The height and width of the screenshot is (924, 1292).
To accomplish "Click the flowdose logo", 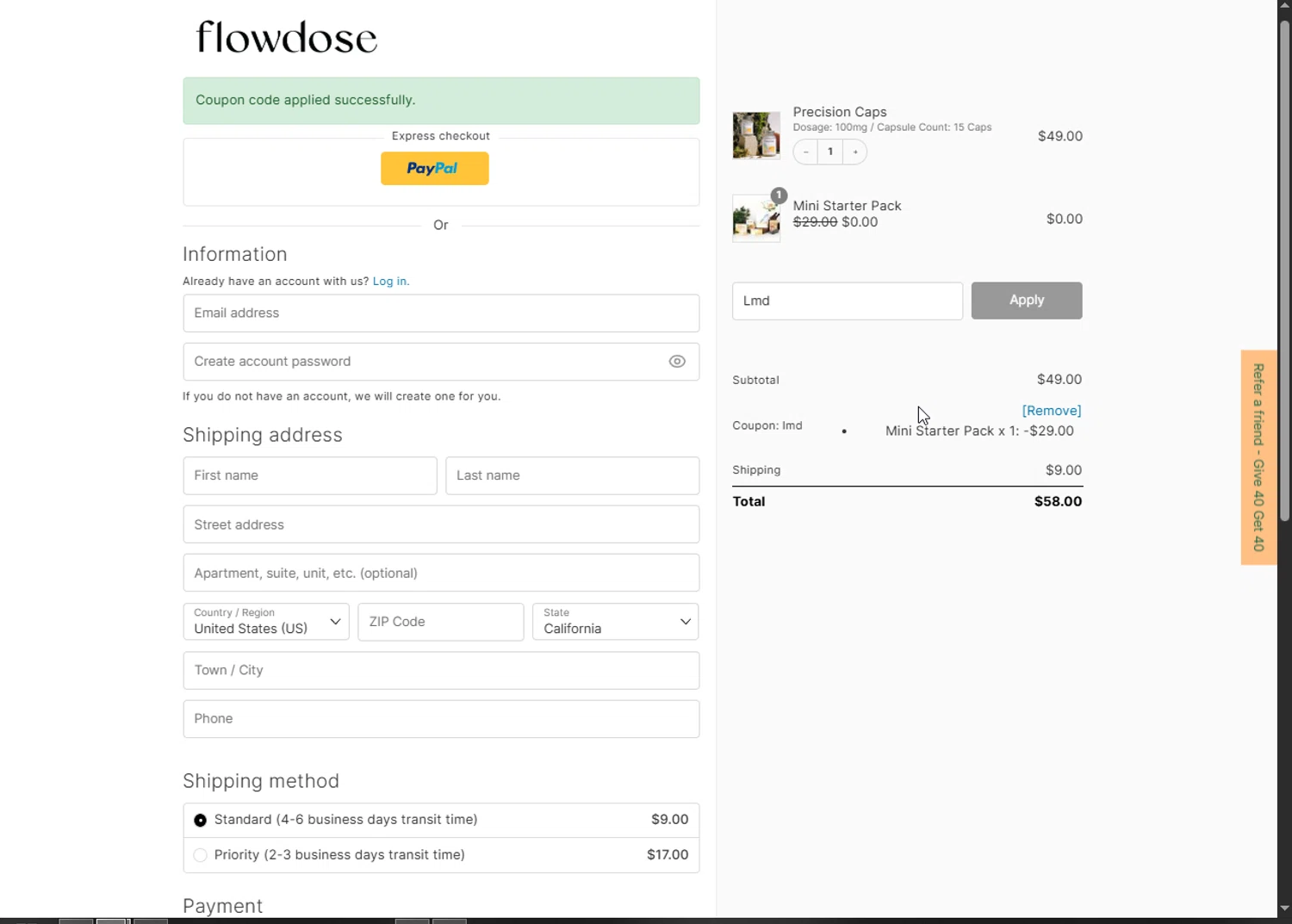I will coord(287,38).
